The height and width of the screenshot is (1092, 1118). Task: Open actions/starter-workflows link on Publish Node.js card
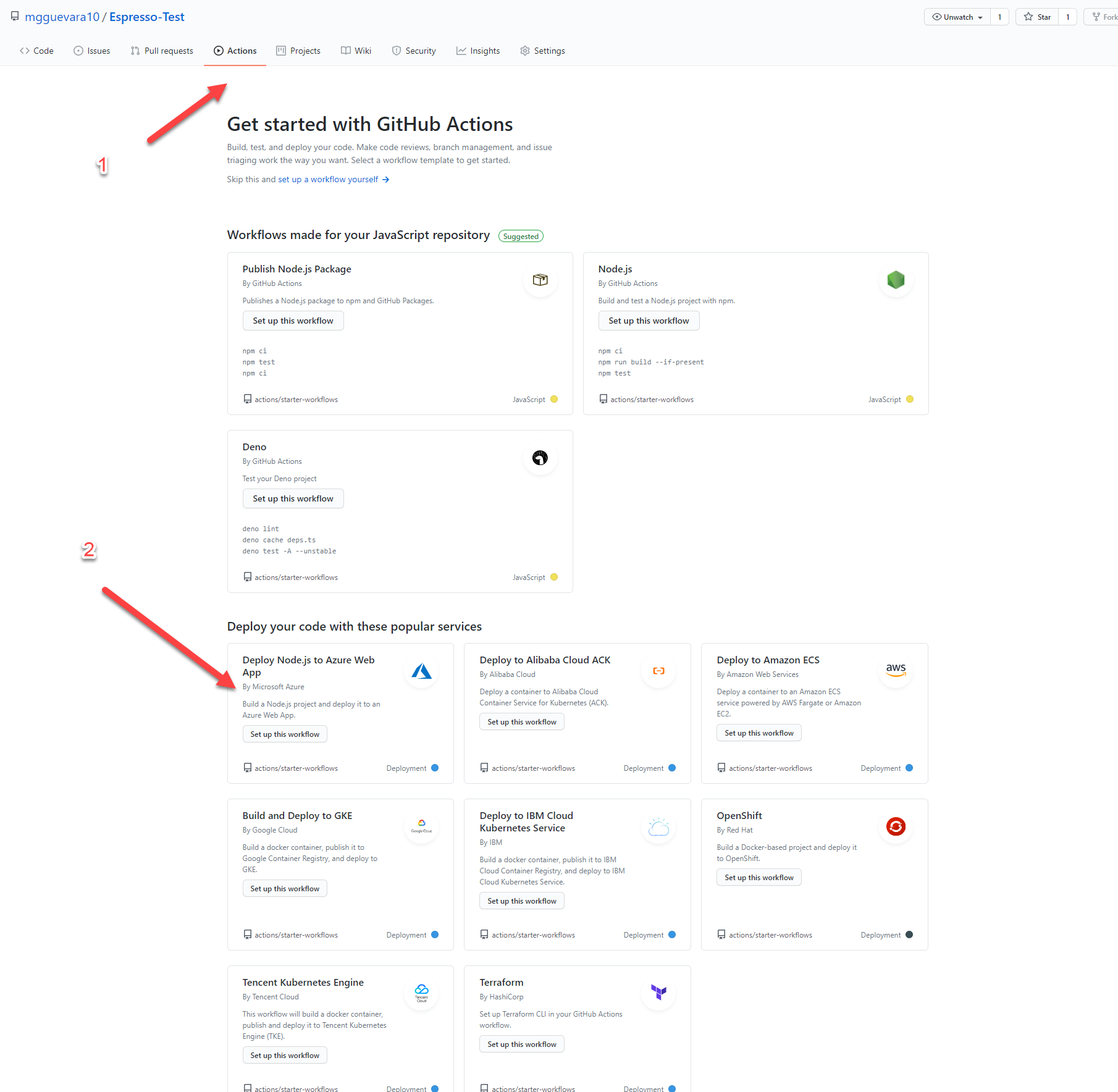pyautogui.click(x=296, y=400)
